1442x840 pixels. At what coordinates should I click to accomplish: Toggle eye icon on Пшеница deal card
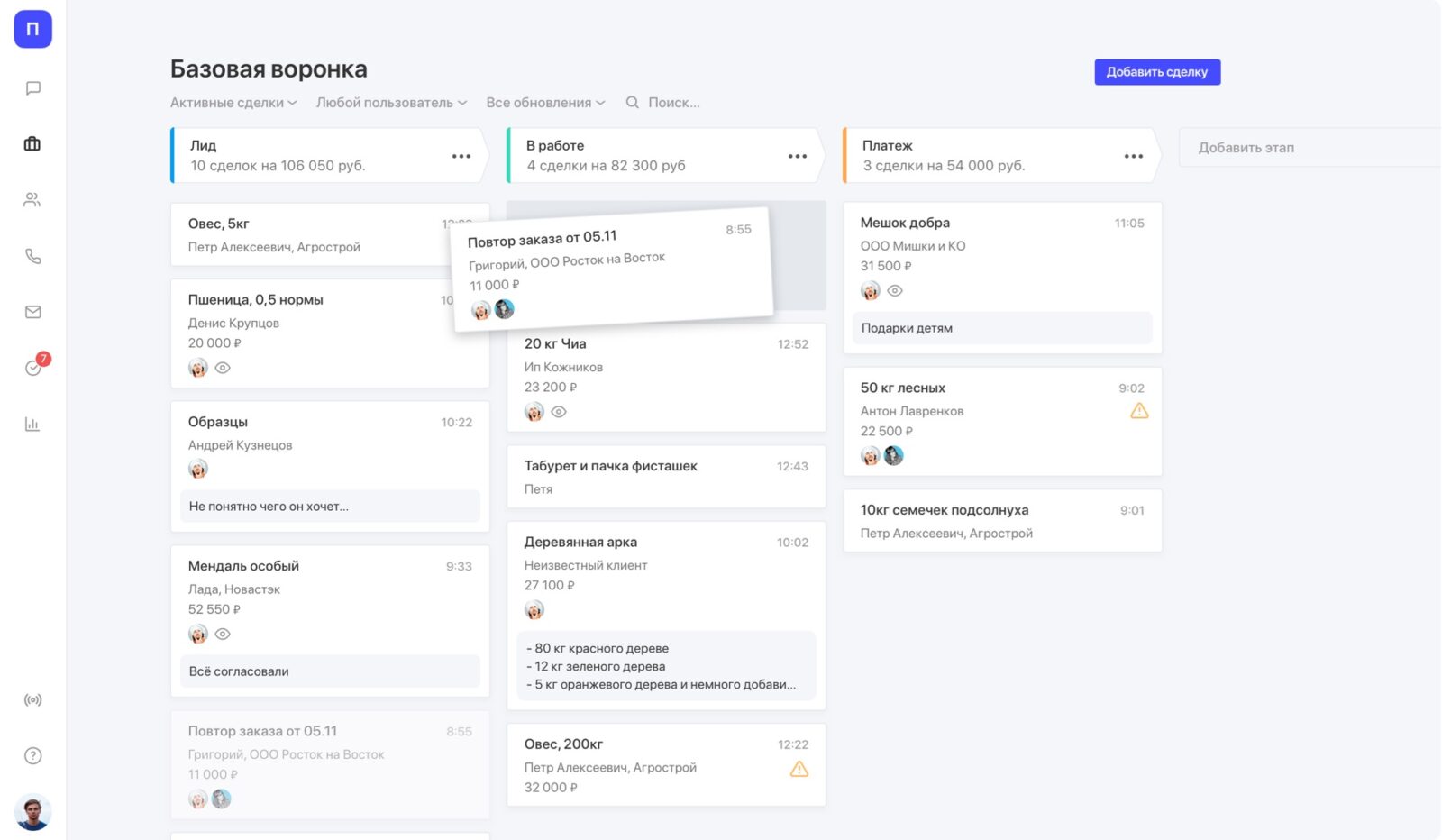pyautogui.click(x=223, y=368)
